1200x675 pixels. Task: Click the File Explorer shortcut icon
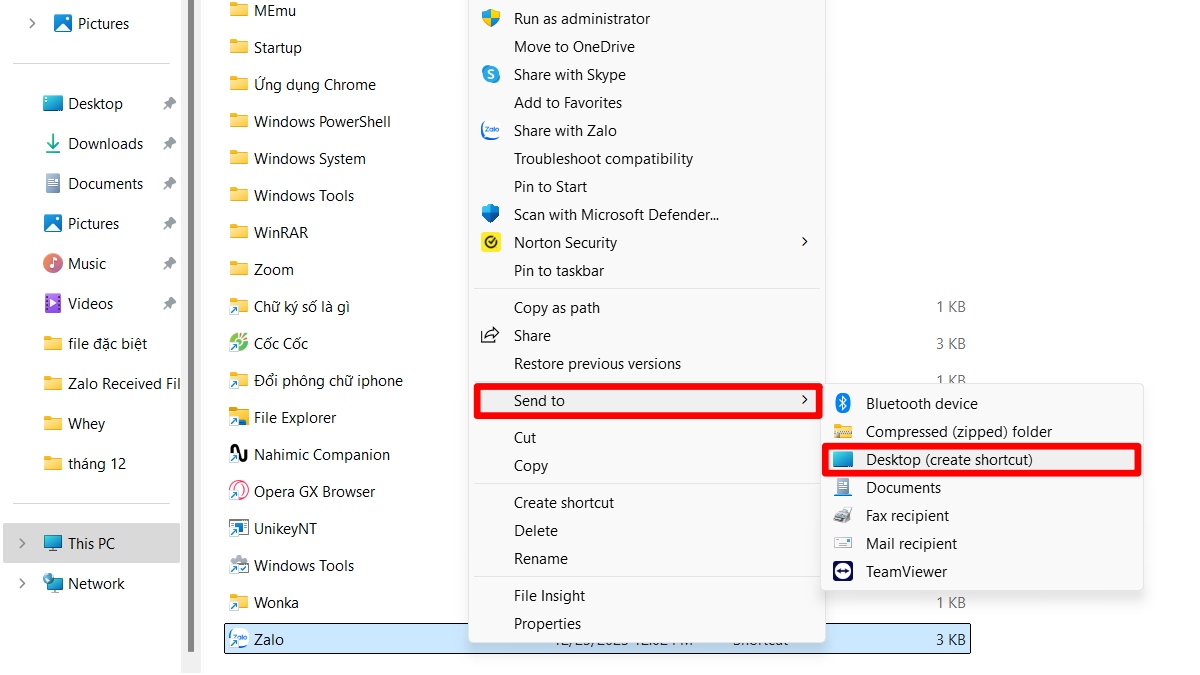[238, 417]
